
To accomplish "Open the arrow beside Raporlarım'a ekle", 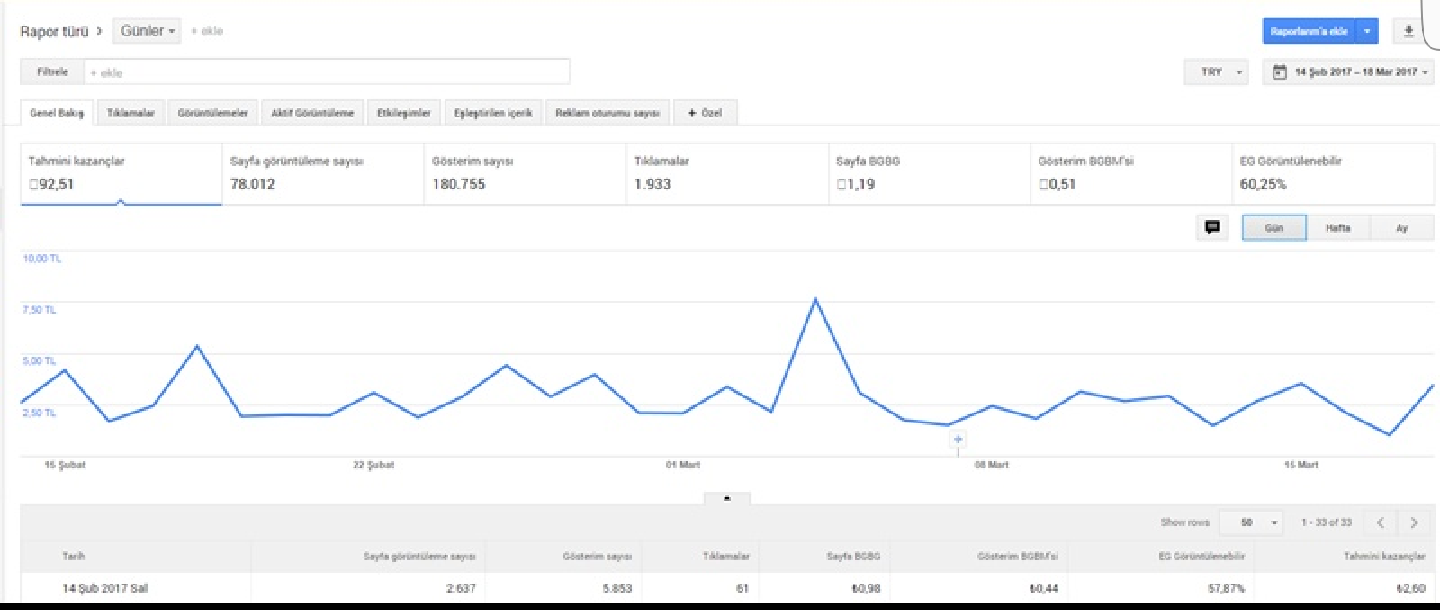I will [x=1368, y=31].
